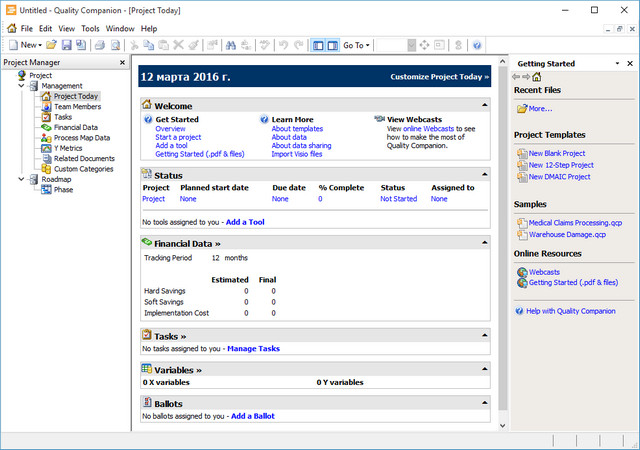Close the Project Manager panel
Viewport: 640px width, 450px height.
point(122,63)
